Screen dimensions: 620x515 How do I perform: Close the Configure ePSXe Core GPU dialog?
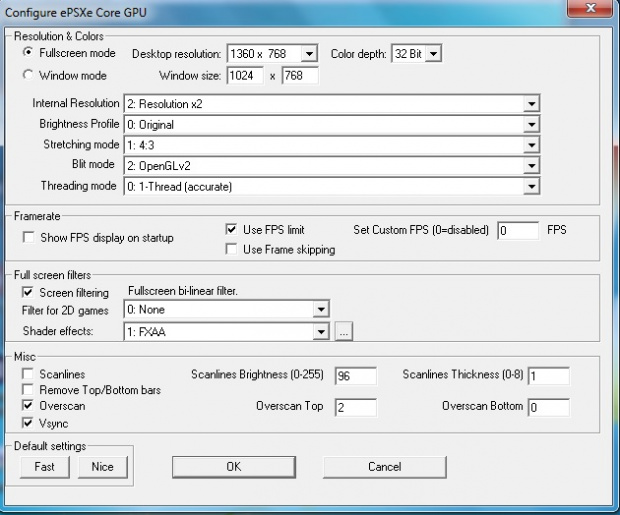click(591, 8)
